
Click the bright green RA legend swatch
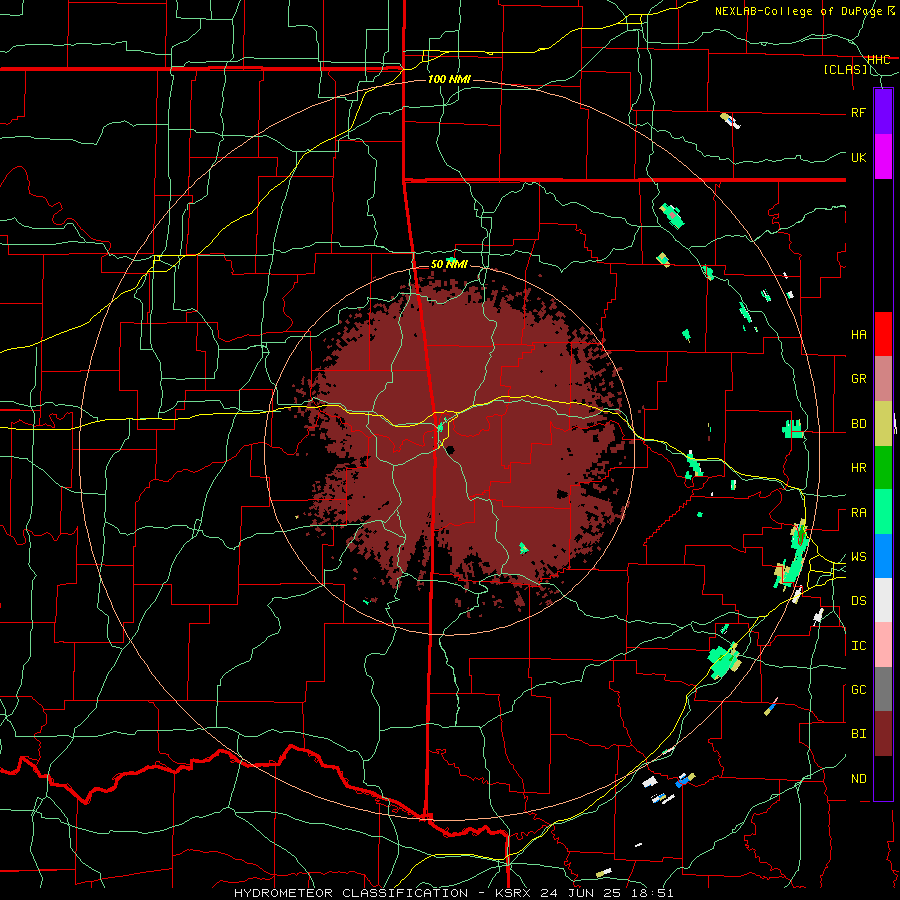(x=883, y=512)
